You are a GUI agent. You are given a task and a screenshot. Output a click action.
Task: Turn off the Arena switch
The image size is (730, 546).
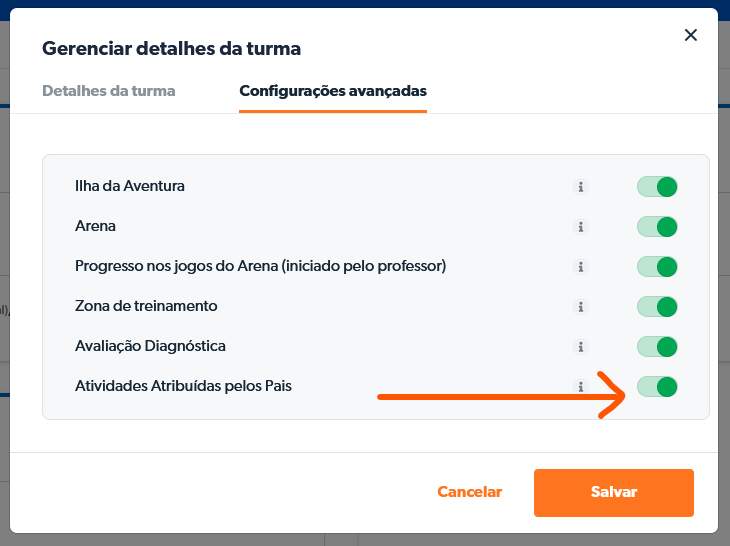657,227
